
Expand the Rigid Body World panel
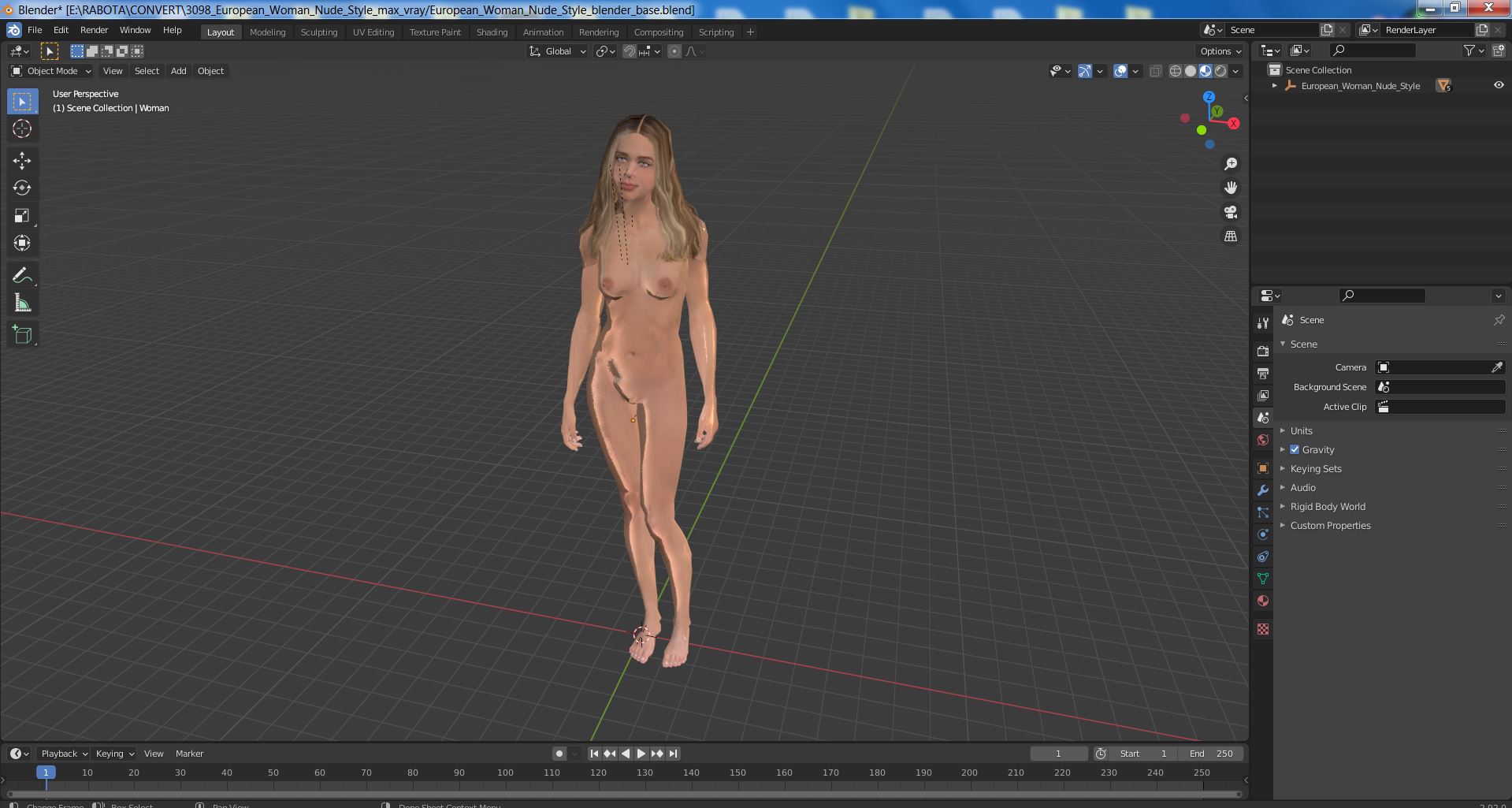(1327, 506)
